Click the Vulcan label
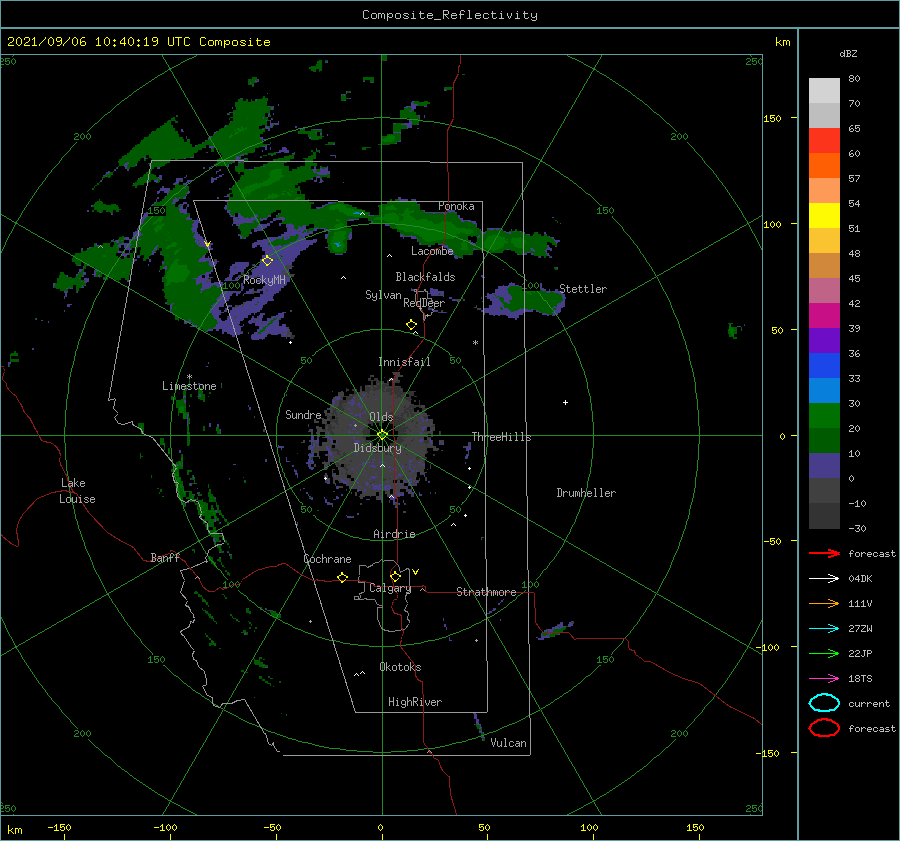The height and width of the screenshot is (841, 900). [x=509, y=743]
